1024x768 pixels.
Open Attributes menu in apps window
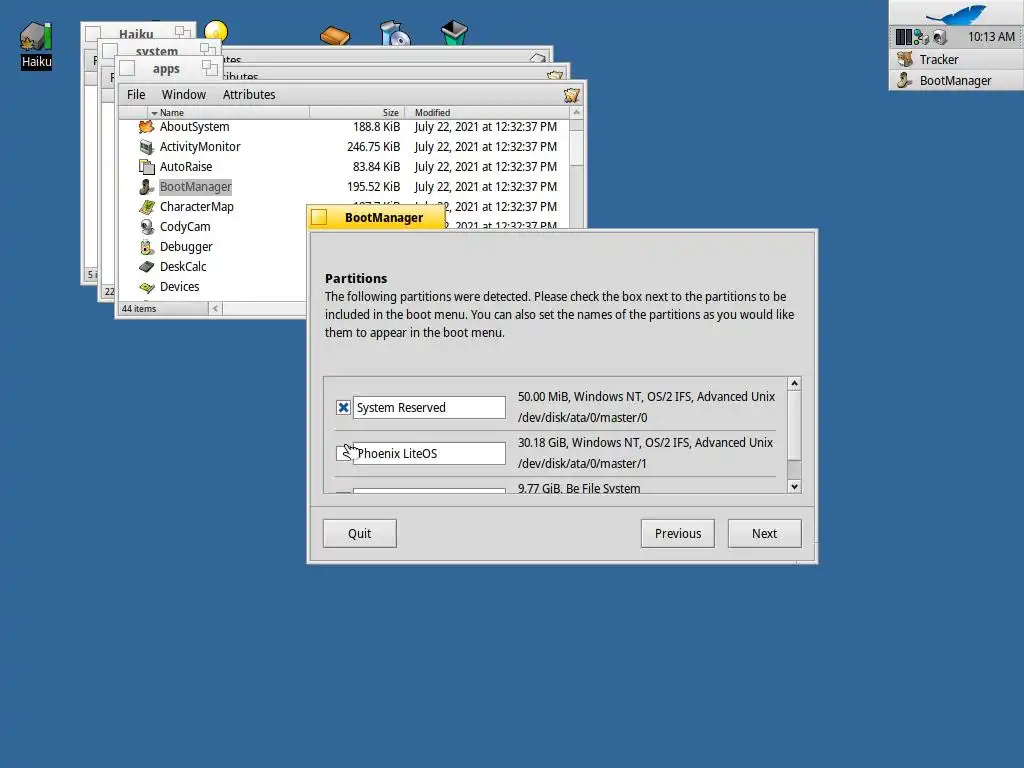pyautogui.click(x=249, y=95)
